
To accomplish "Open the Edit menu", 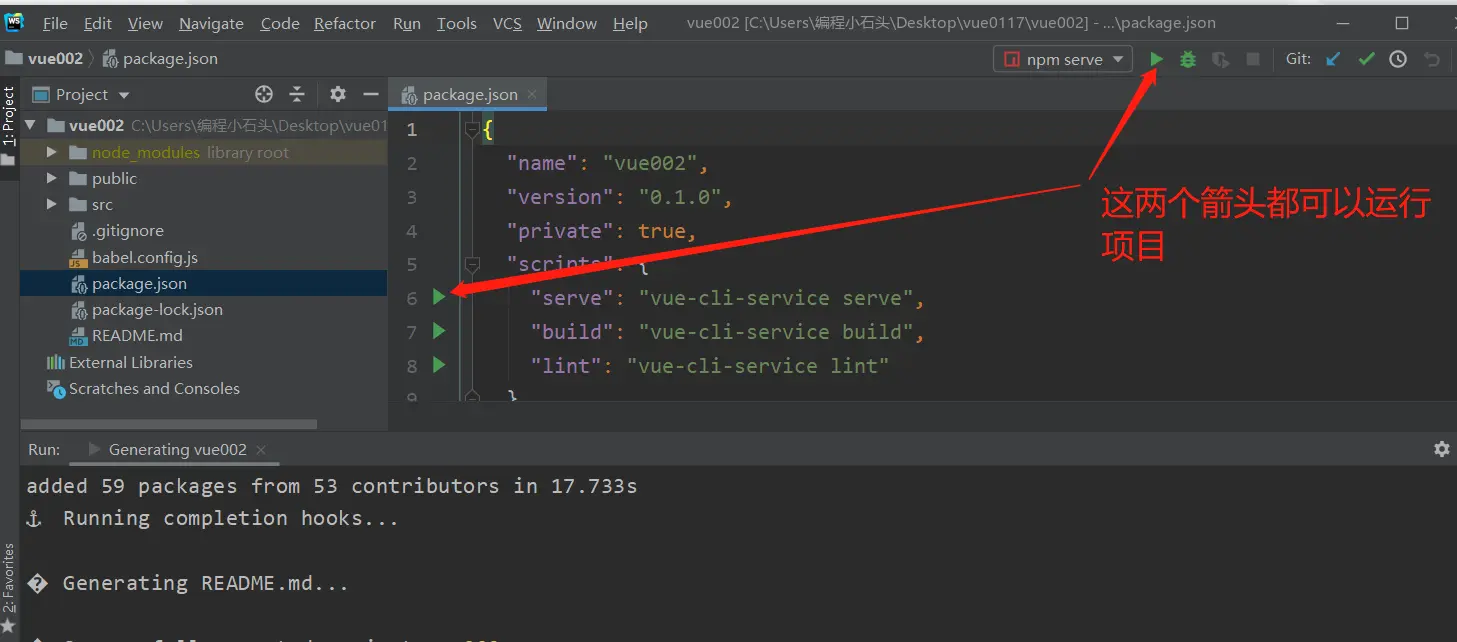I will pos(98,23).
